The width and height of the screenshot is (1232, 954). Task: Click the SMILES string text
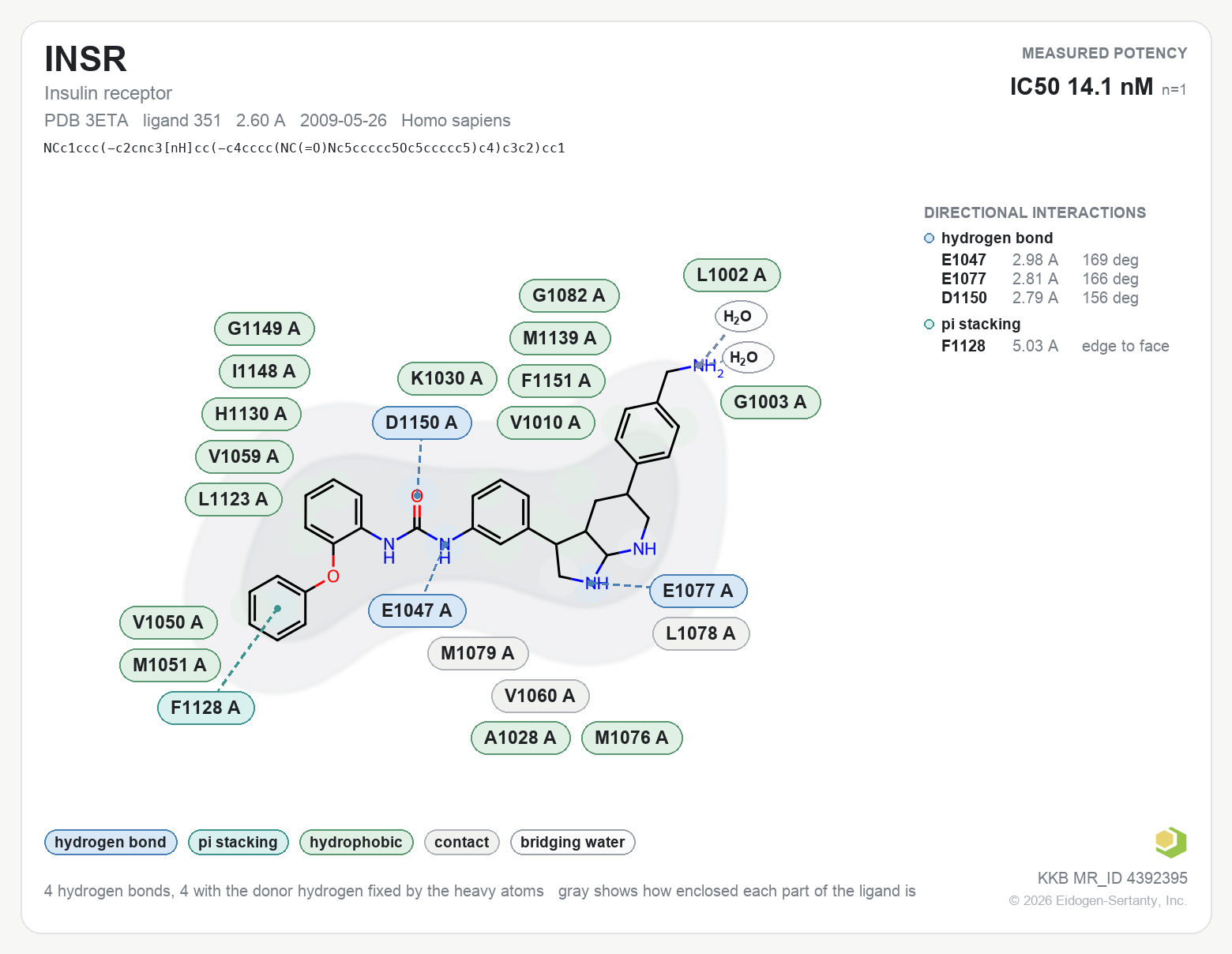click(305, 148)
